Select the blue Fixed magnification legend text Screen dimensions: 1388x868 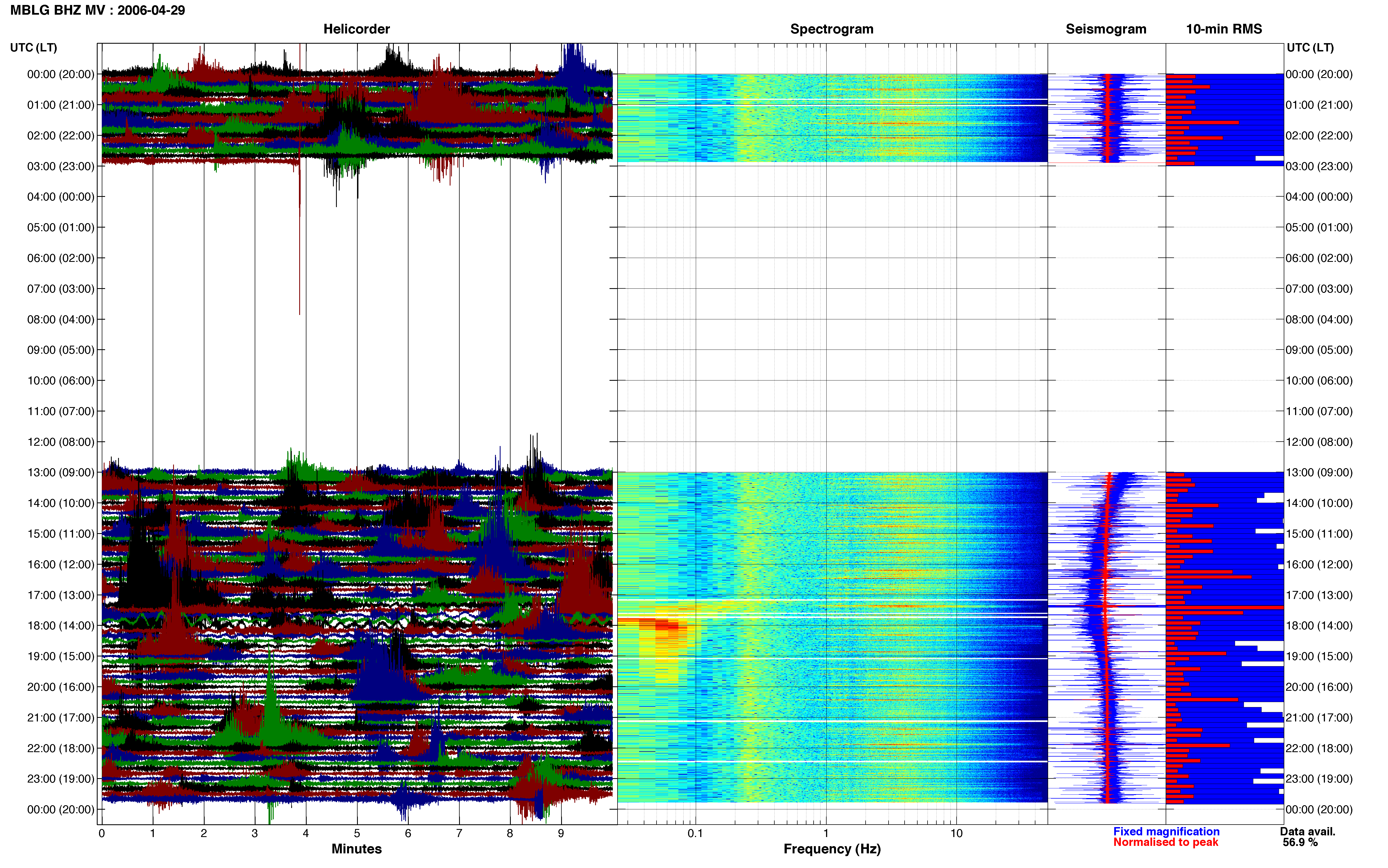pyautogui.click(x=1166, y=831)
